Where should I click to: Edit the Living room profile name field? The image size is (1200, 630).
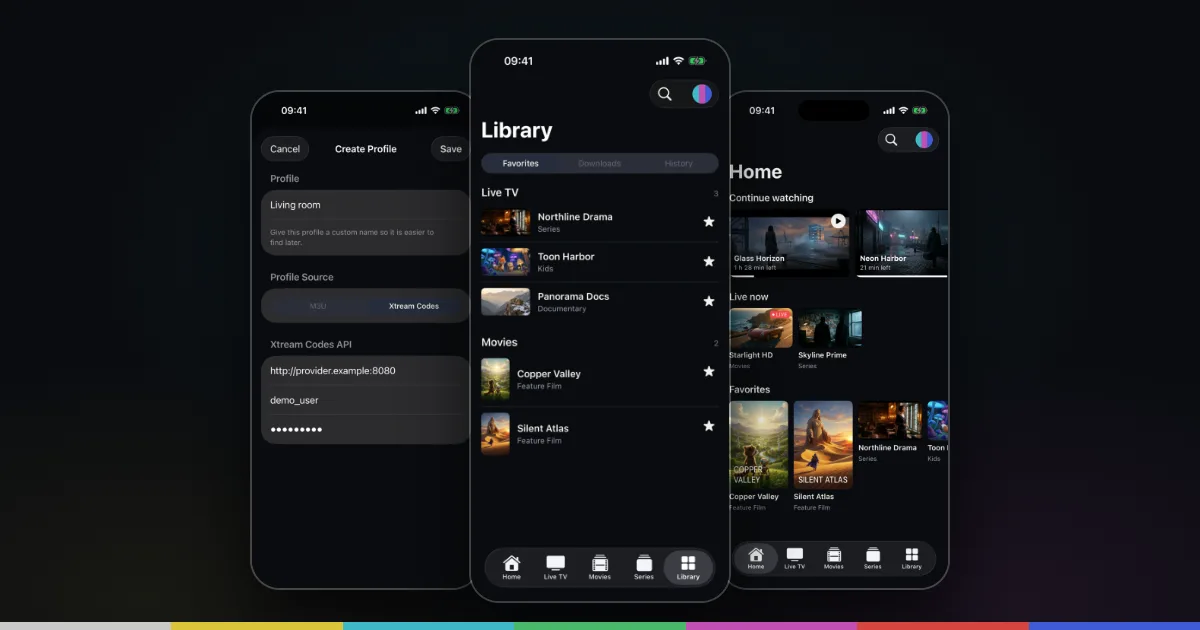pos(365,205)
